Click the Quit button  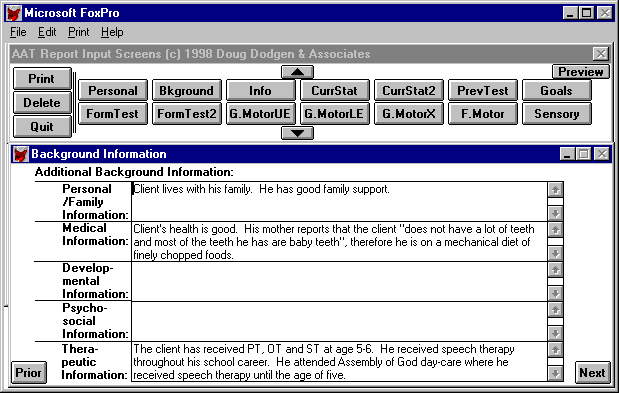coord(42,127)
